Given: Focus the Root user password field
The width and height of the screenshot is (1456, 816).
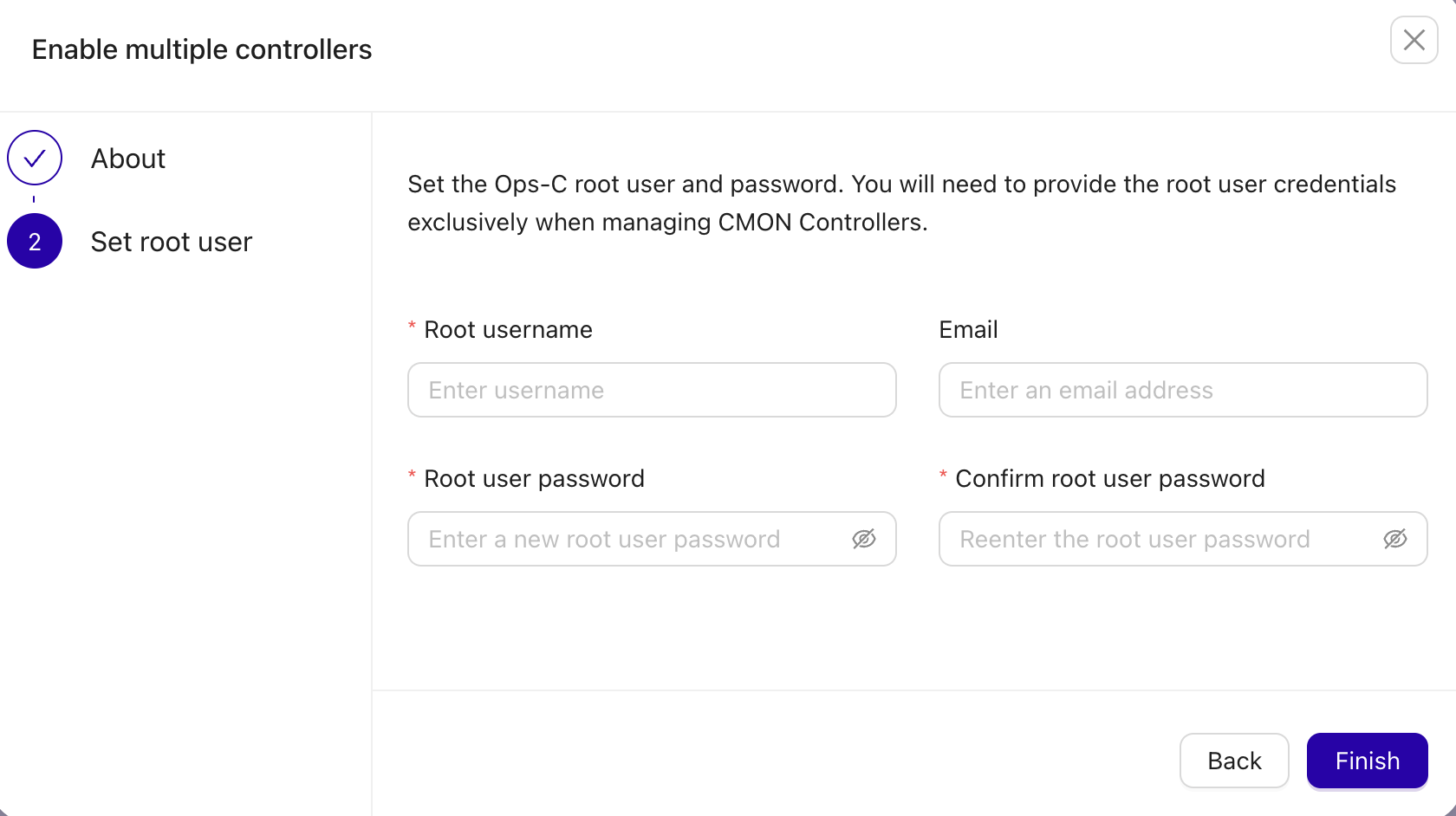Looking at the screenshot, I should tap(628, 539).
